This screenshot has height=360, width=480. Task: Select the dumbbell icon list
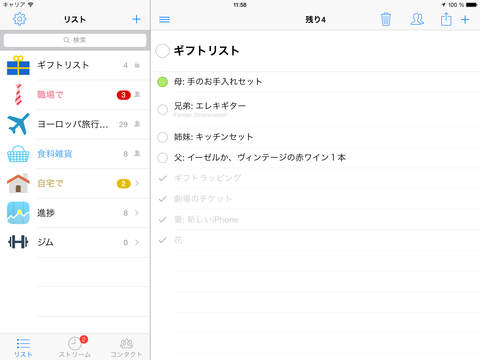[x=18, y=242]
